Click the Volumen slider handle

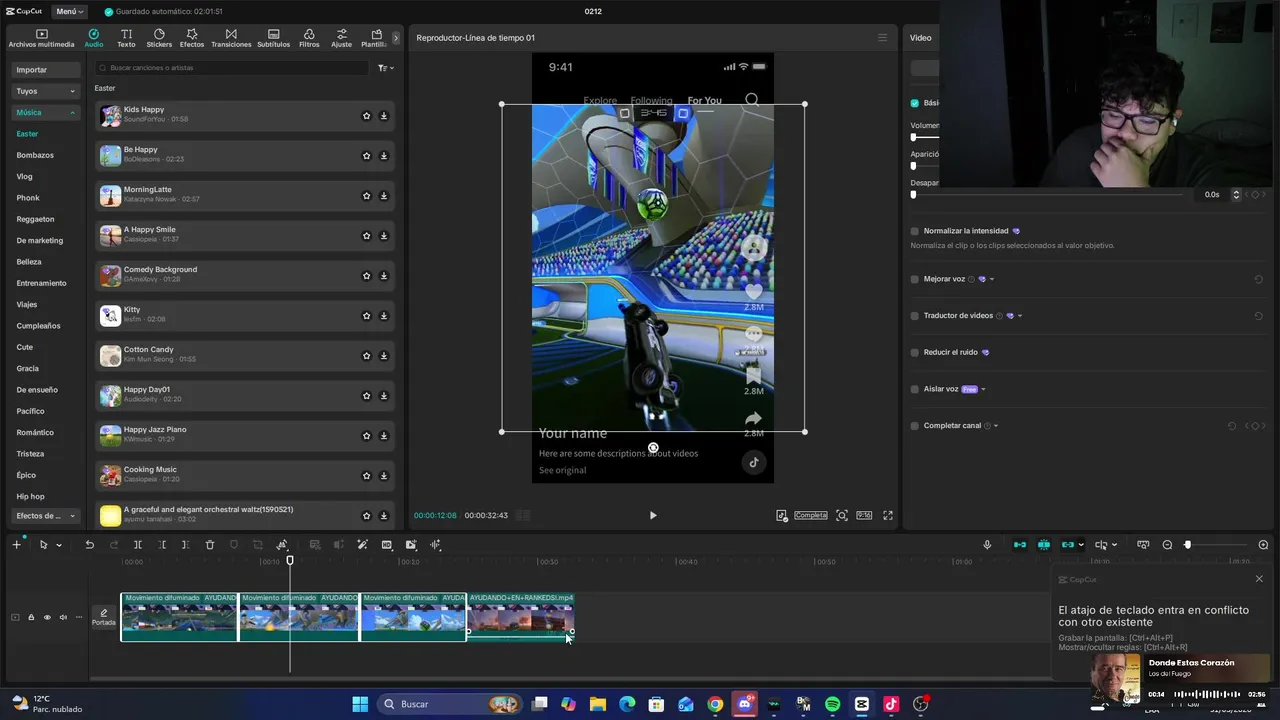(x=913, y=137)
